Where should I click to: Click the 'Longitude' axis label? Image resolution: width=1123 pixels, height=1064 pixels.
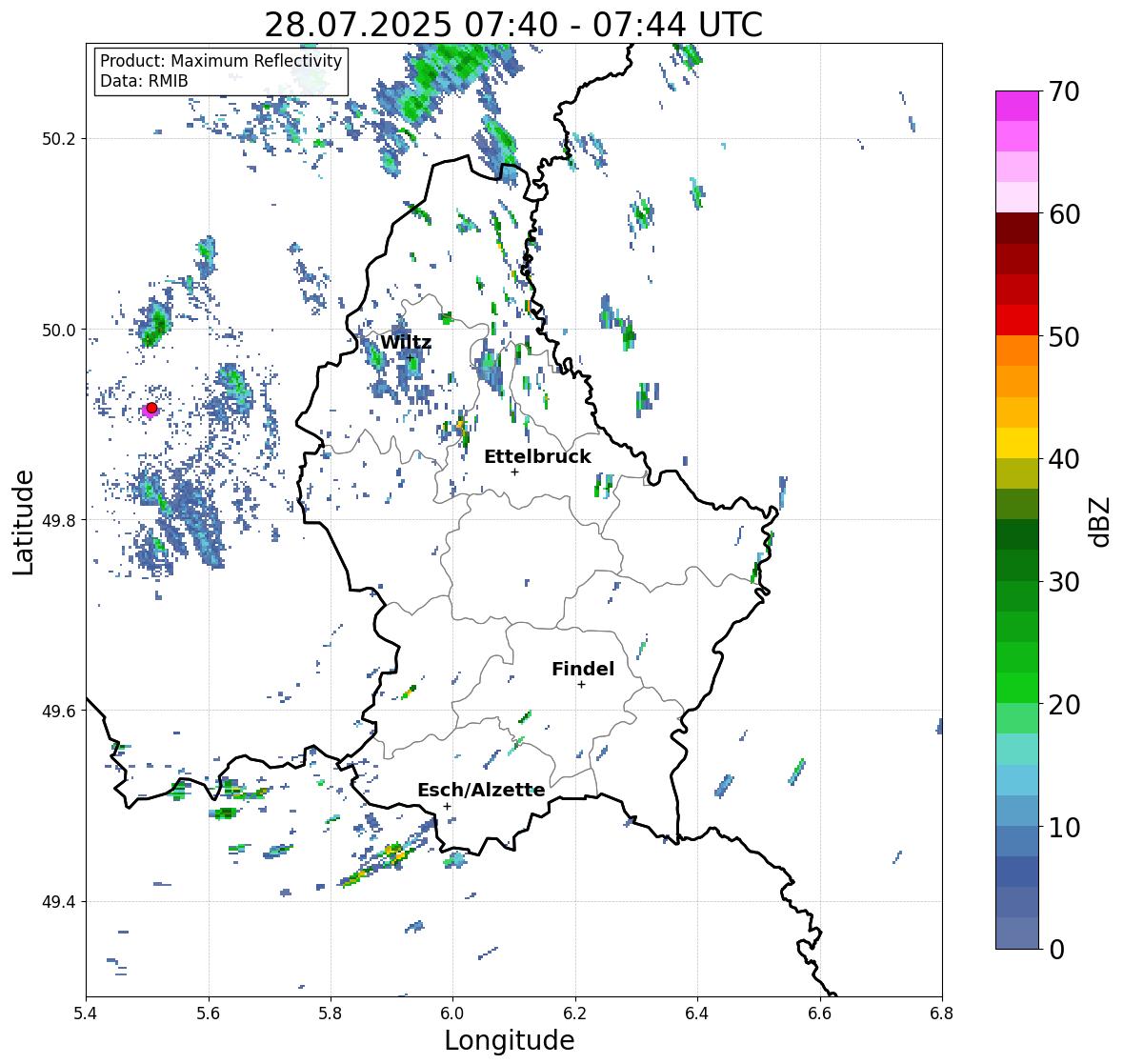tap(510, 1040)
